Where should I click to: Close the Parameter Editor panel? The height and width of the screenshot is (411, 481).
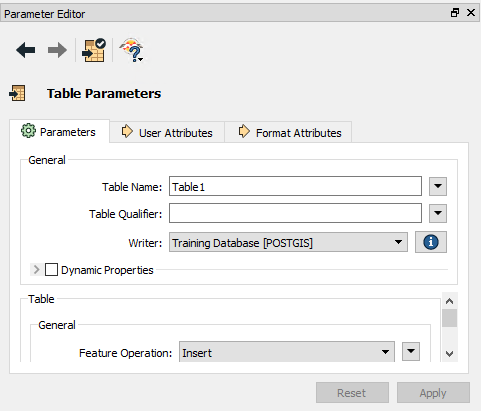471,13
